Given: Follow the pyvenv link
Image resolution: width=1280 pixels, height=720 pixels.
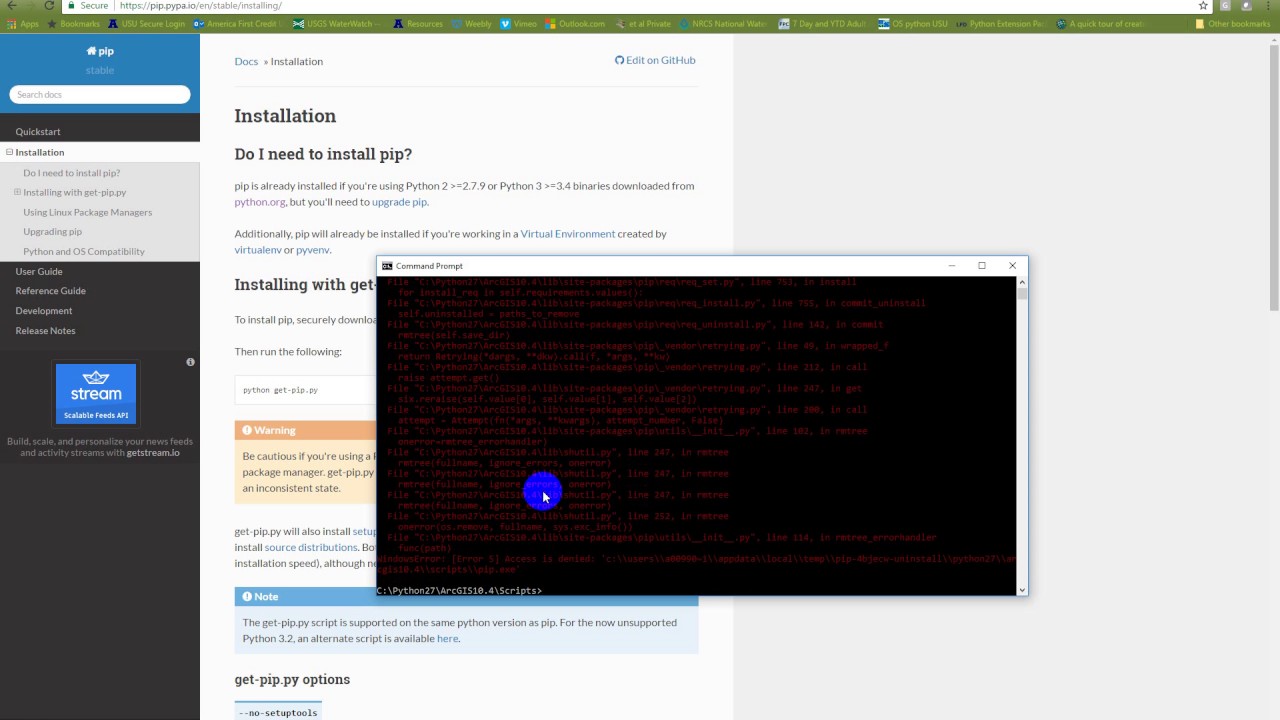Looking at the screenshot, I should pos(312,250).
